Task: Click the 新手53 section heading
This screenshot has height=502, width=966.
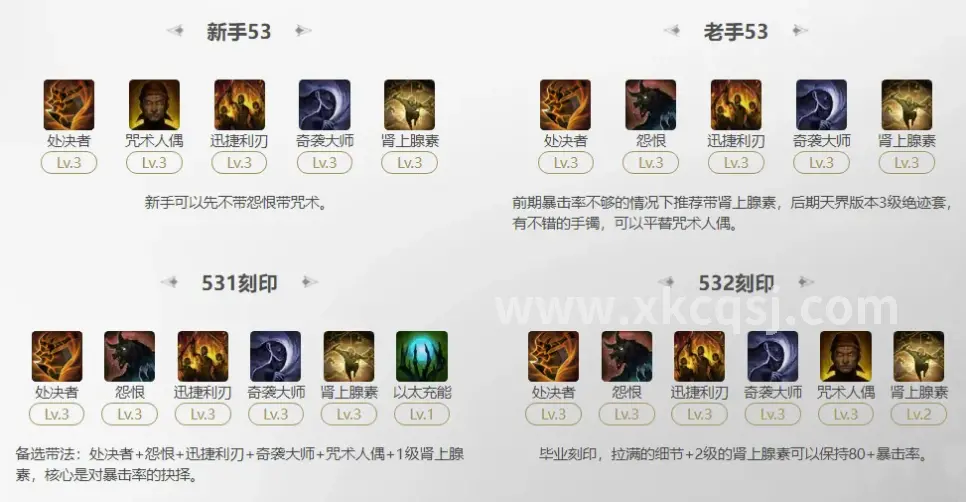Action: pos(239,31)
